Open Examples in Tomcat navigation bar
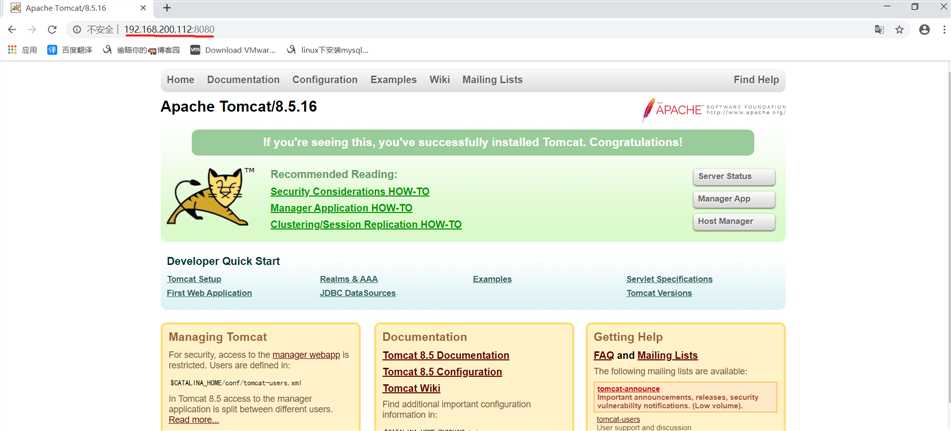This screenshot has height=431, width=951. (x=394, y=80)
